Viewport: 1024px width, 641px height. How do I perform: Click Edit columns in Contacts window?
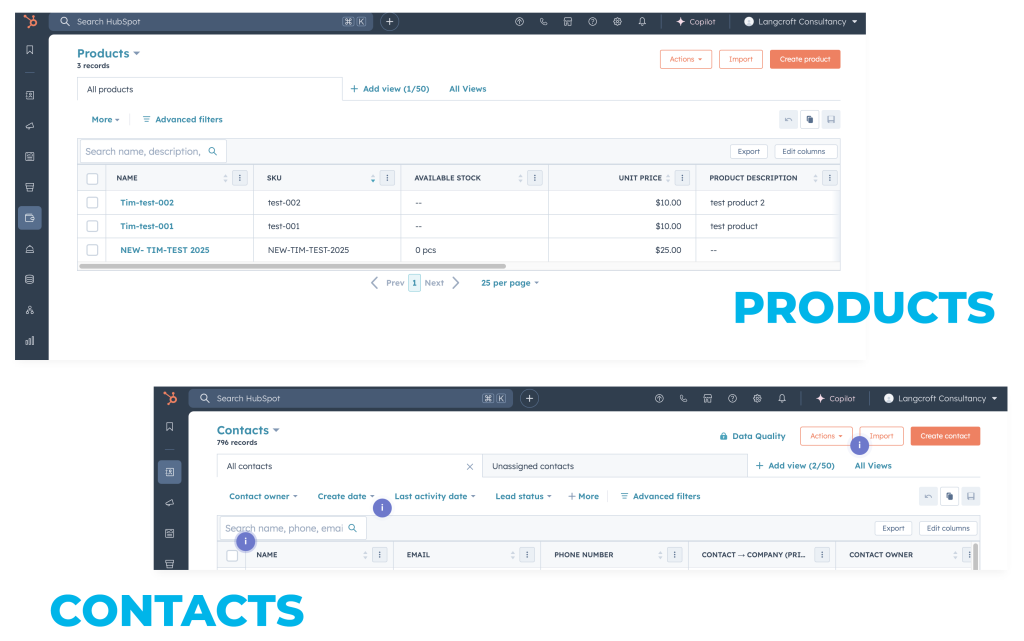pos(948,528)
